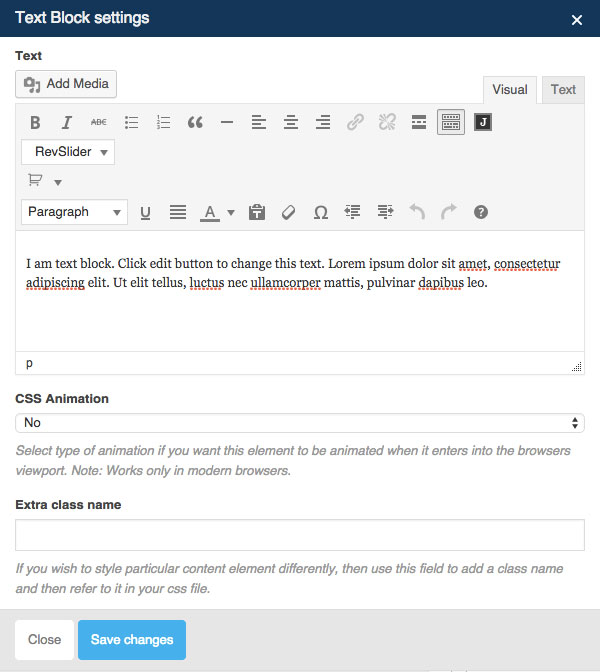Open keyboard shortcuts help

point(481,212)
